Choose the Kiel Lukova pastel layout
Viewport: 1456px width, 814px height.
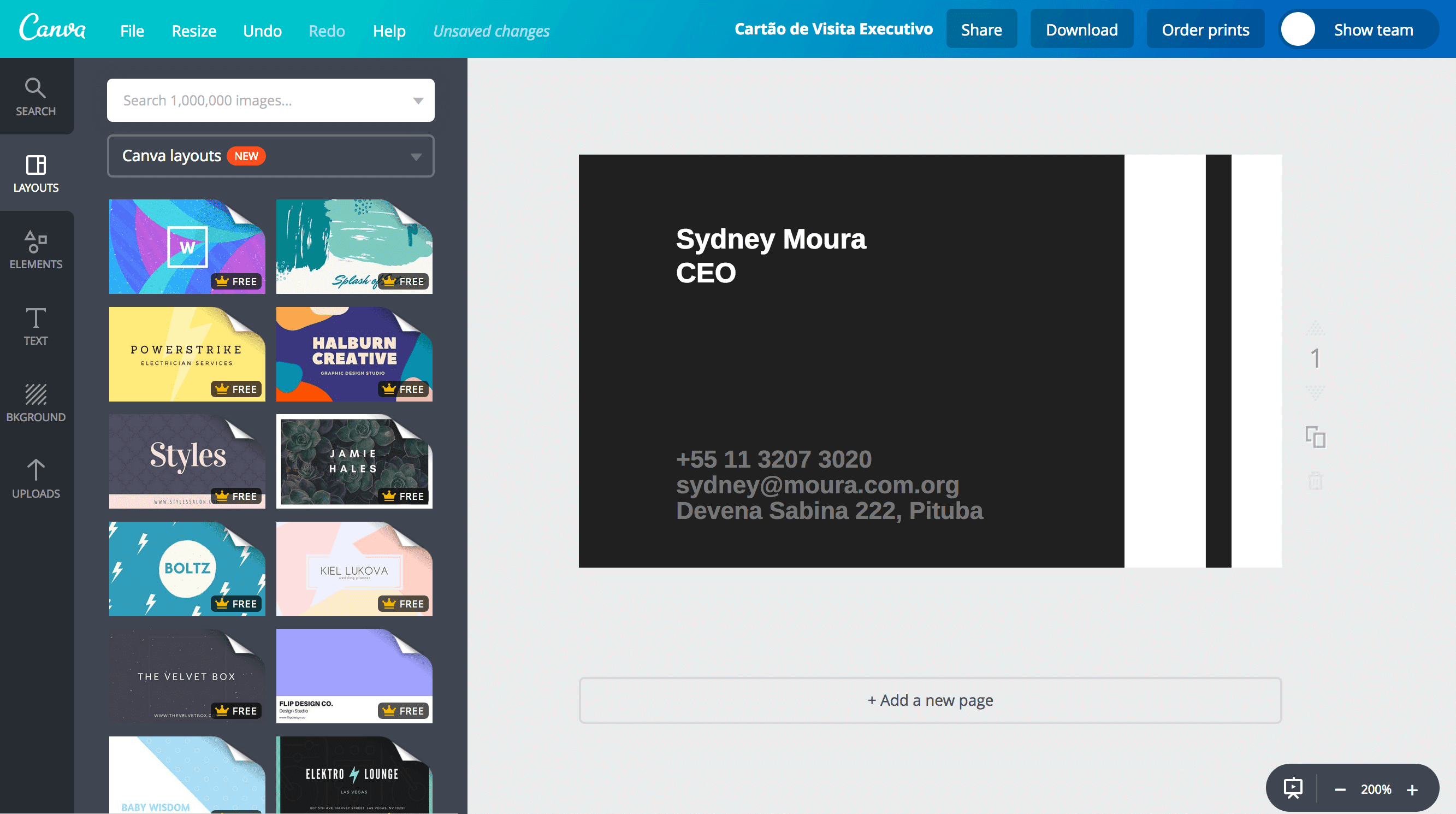pos(354,569)
